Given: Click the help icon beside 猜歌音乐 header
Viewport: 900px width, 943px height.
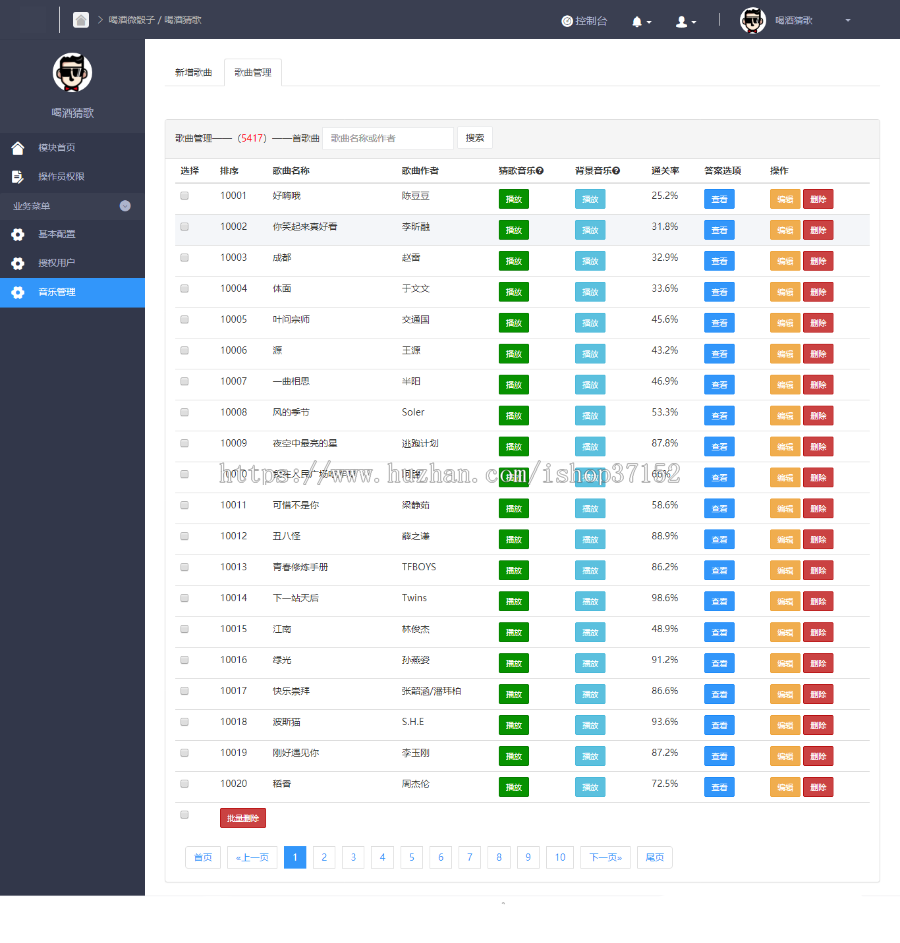Looking at the screenshot, I should pos(540,171).
